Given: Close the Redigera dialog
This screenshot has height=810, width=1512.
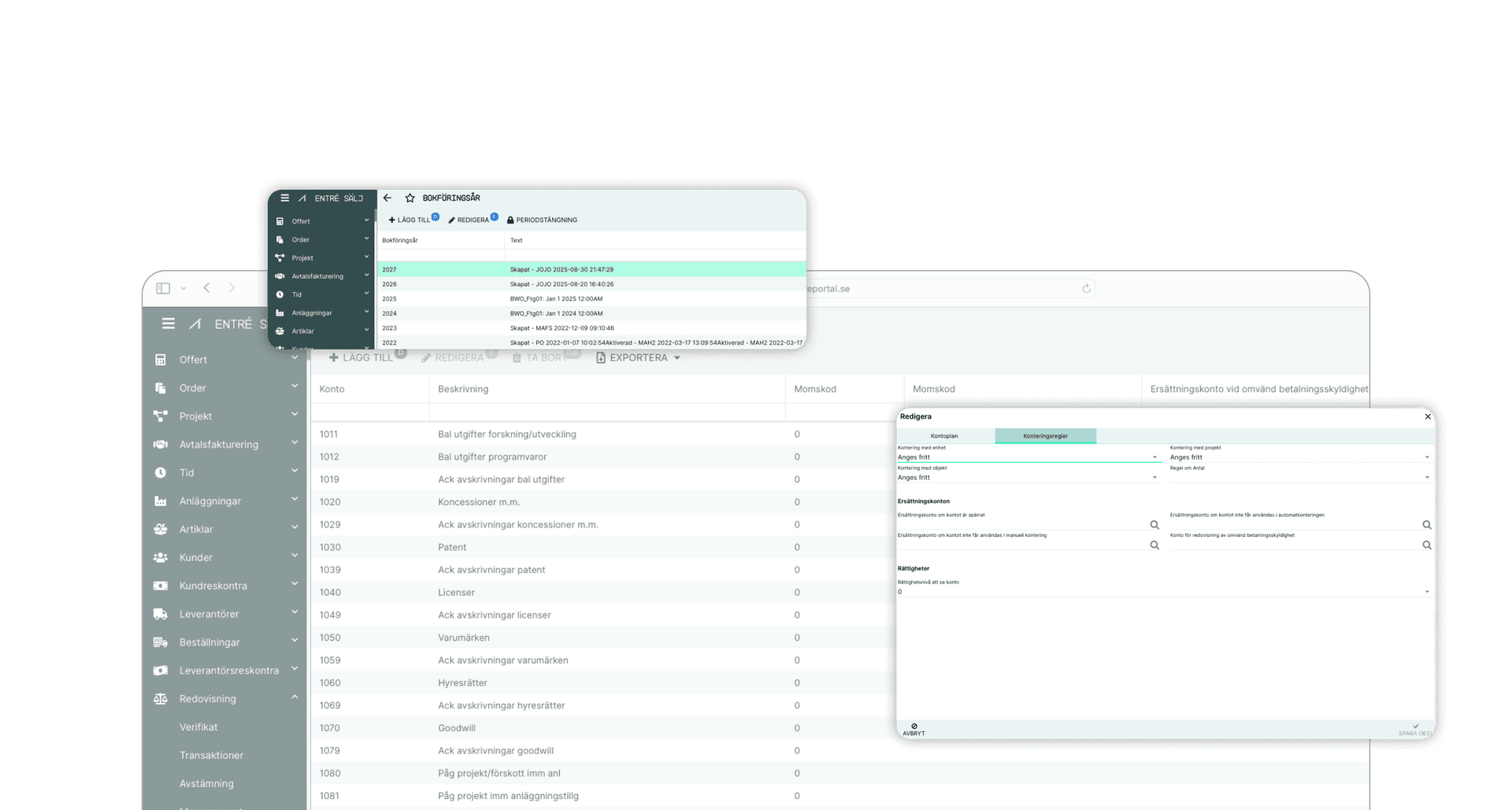Looking at the screenshot, I should tap(1428, 416).
